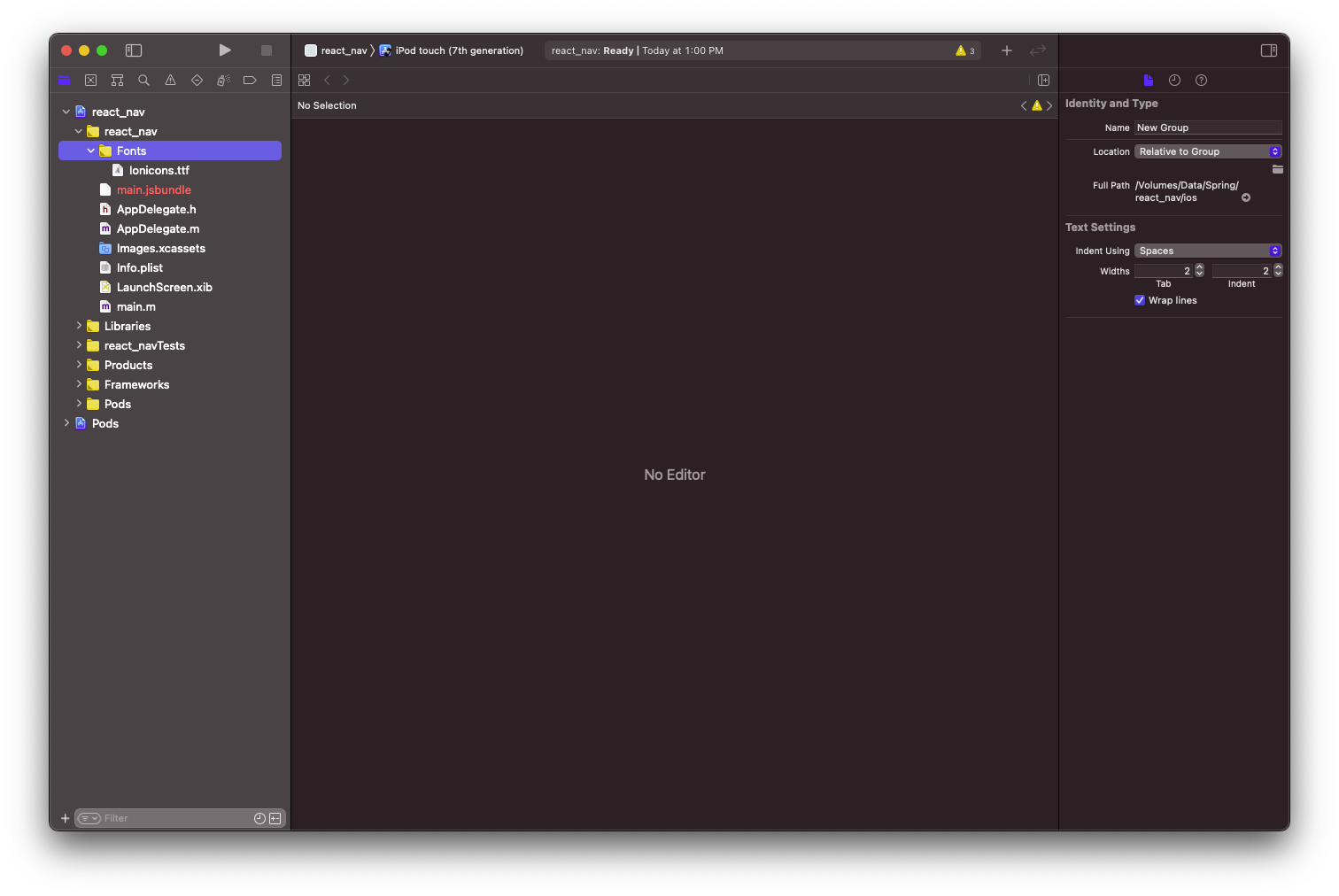Open the History inspector clock icon
Image resolution: width=1339 pixels, height=896 pixels.
tap(1174, 80)
